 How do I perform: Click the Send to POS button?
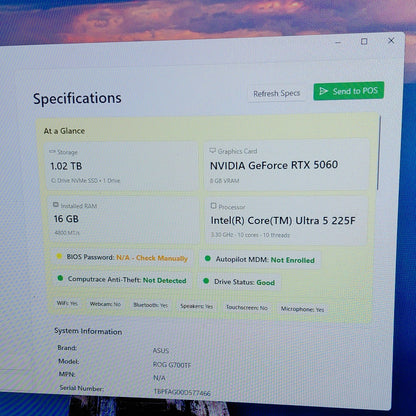click(x=349, y=91)
